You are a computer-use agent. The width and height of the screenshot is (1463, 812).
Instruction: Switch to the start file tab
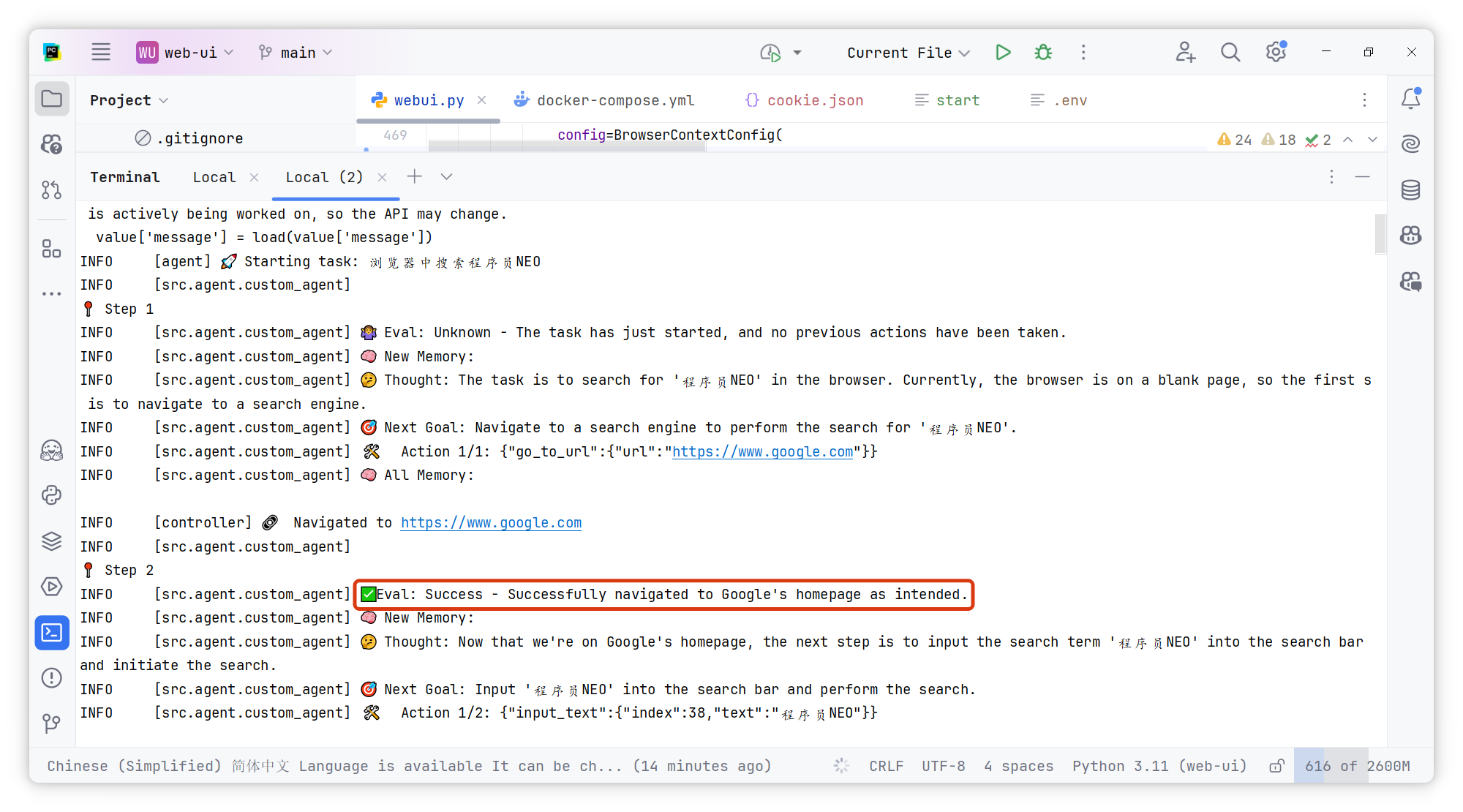[947, 100]
